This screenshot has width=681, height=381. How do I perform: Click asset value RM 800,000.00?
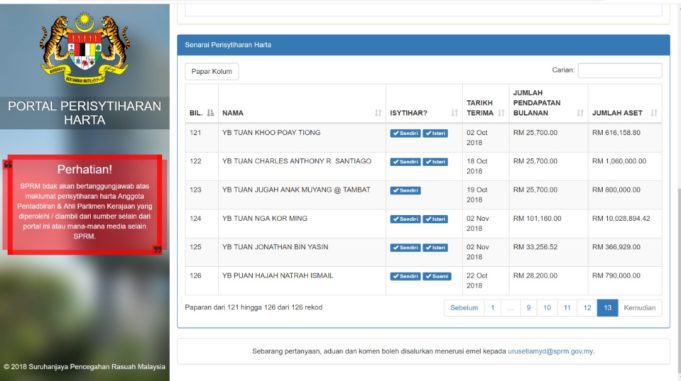coord(616,190)
